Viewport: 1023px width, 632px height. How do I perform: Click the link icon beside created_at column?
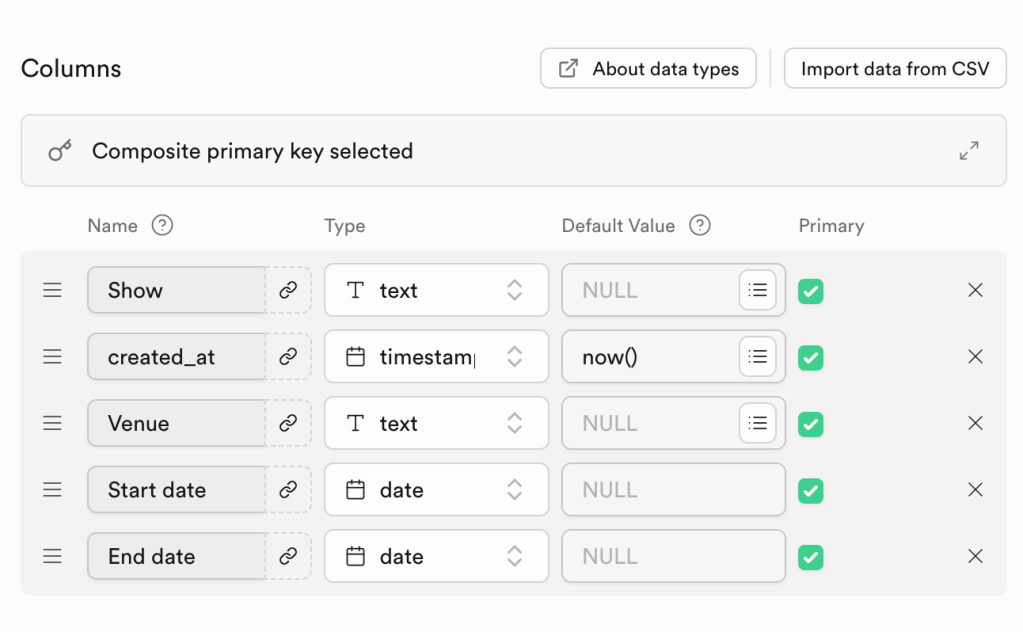pyautogui.click(x=288, y=357)
